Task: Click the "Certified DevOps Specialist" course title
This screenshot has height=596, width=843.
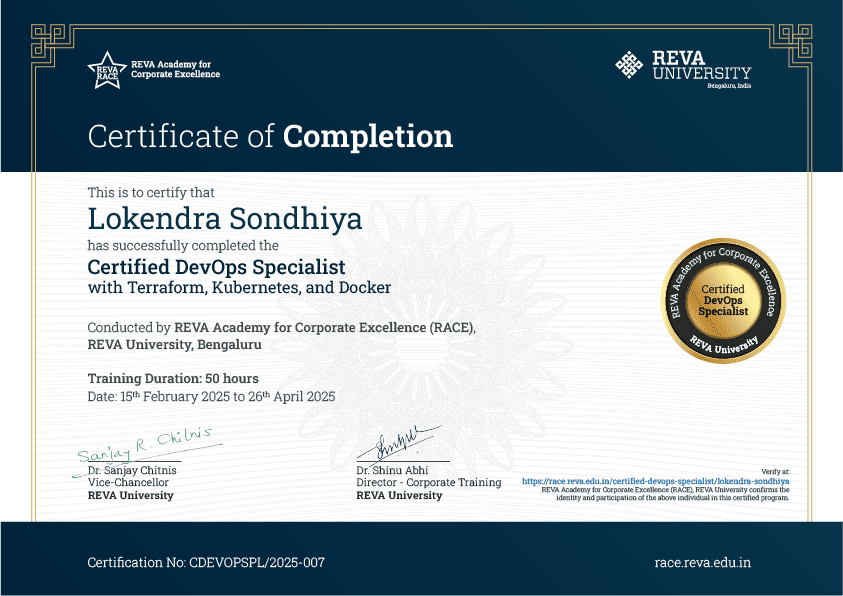Action: 217,267
